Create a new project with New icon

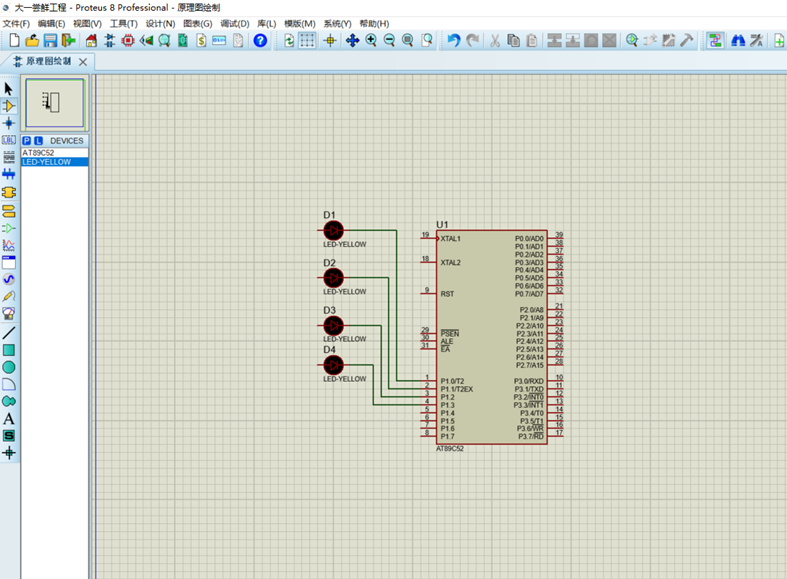point(14,40)
